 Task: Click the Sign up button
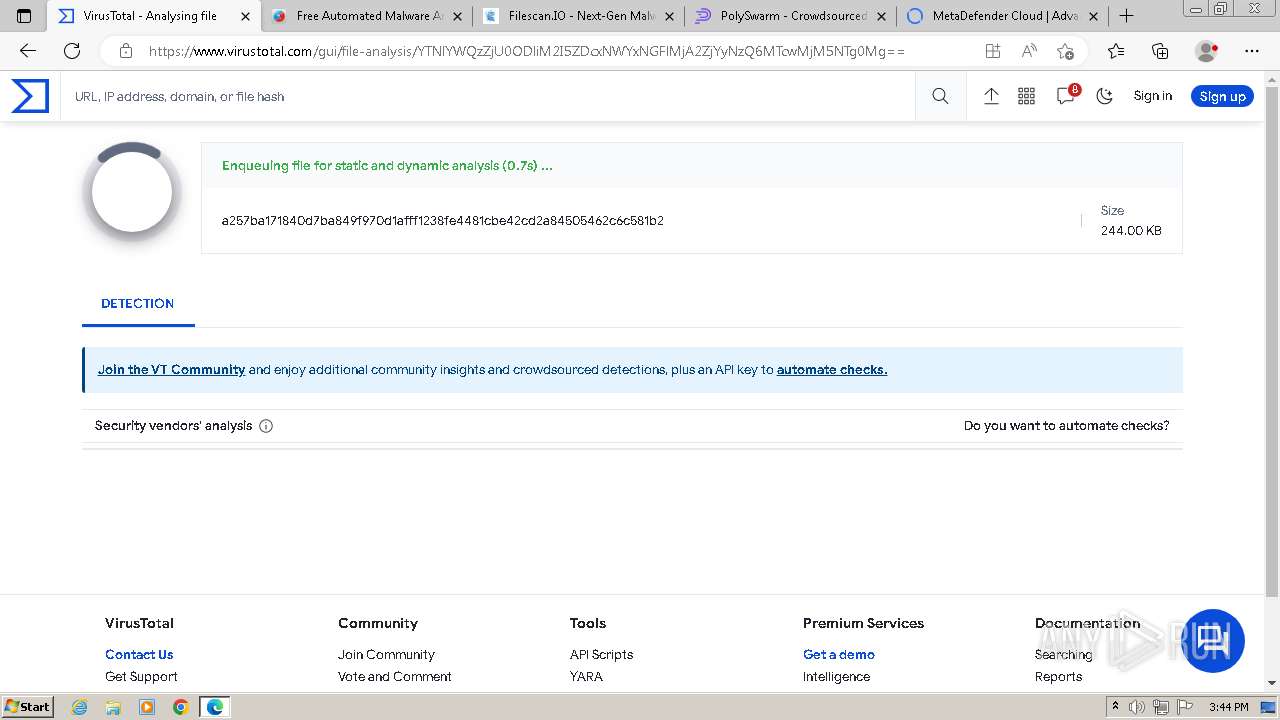pos(1222,96)
